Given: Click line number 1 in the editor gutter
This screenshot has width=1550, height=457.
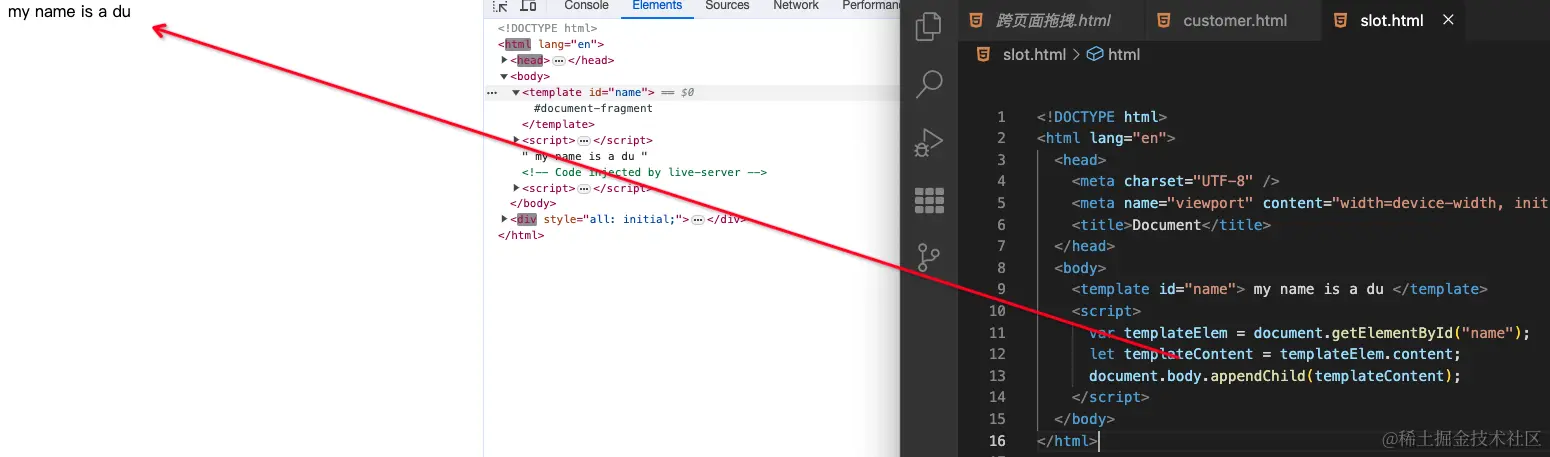Looking at the screenshot, I should 1001,117.
